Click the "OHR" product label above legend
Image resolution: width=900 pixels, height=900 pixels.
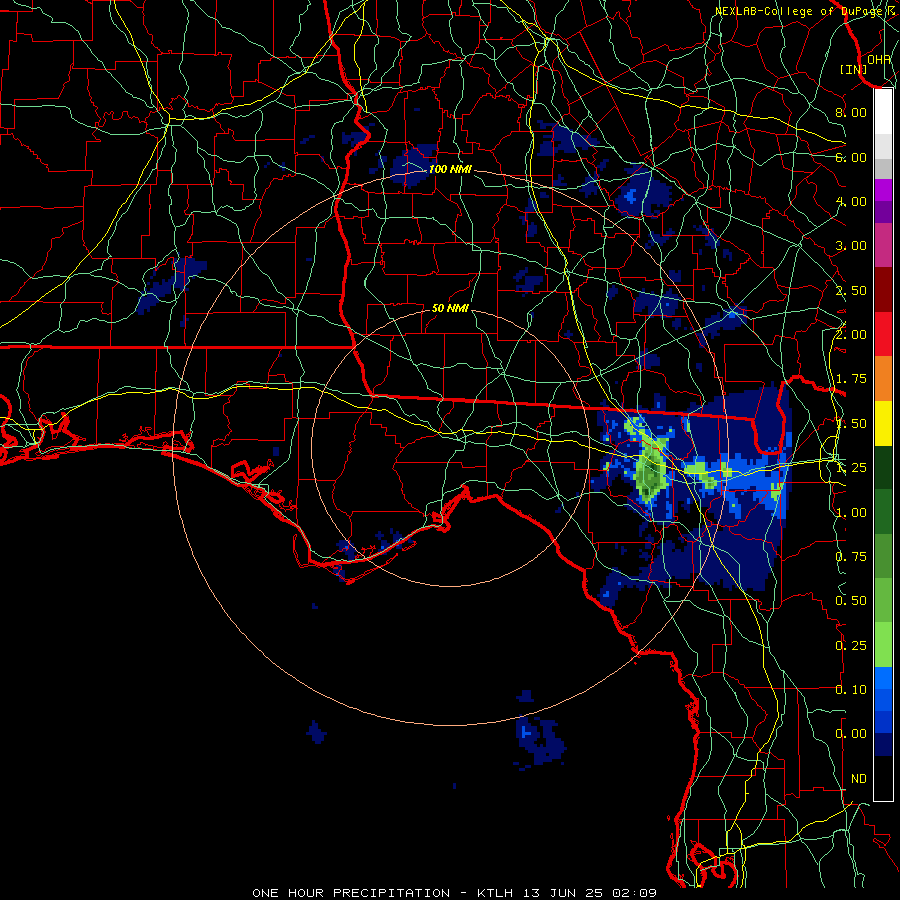(x=879, y=60)
